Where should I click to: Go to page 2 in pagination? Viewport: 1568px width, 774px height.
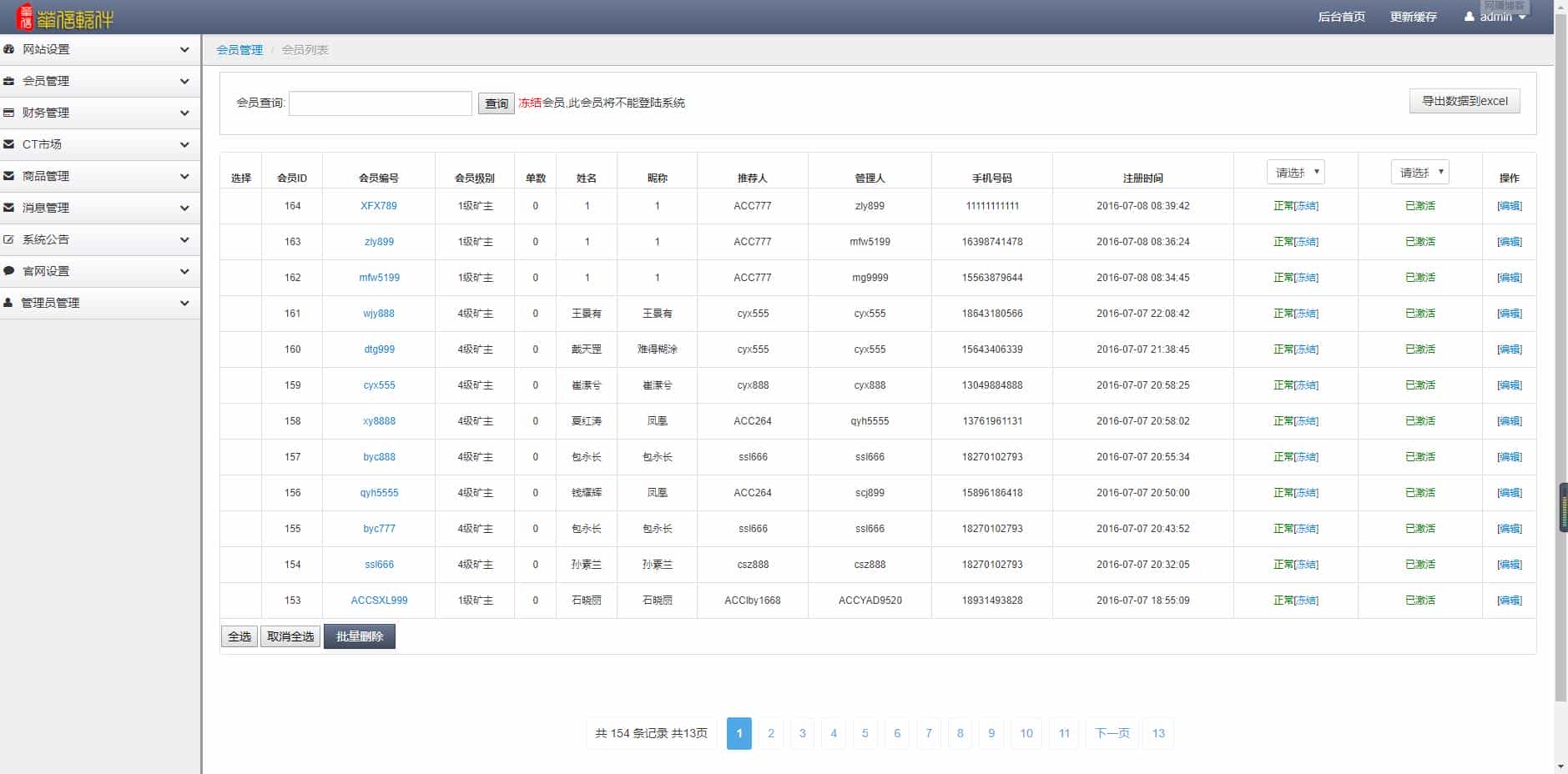[x=770, y=733]
